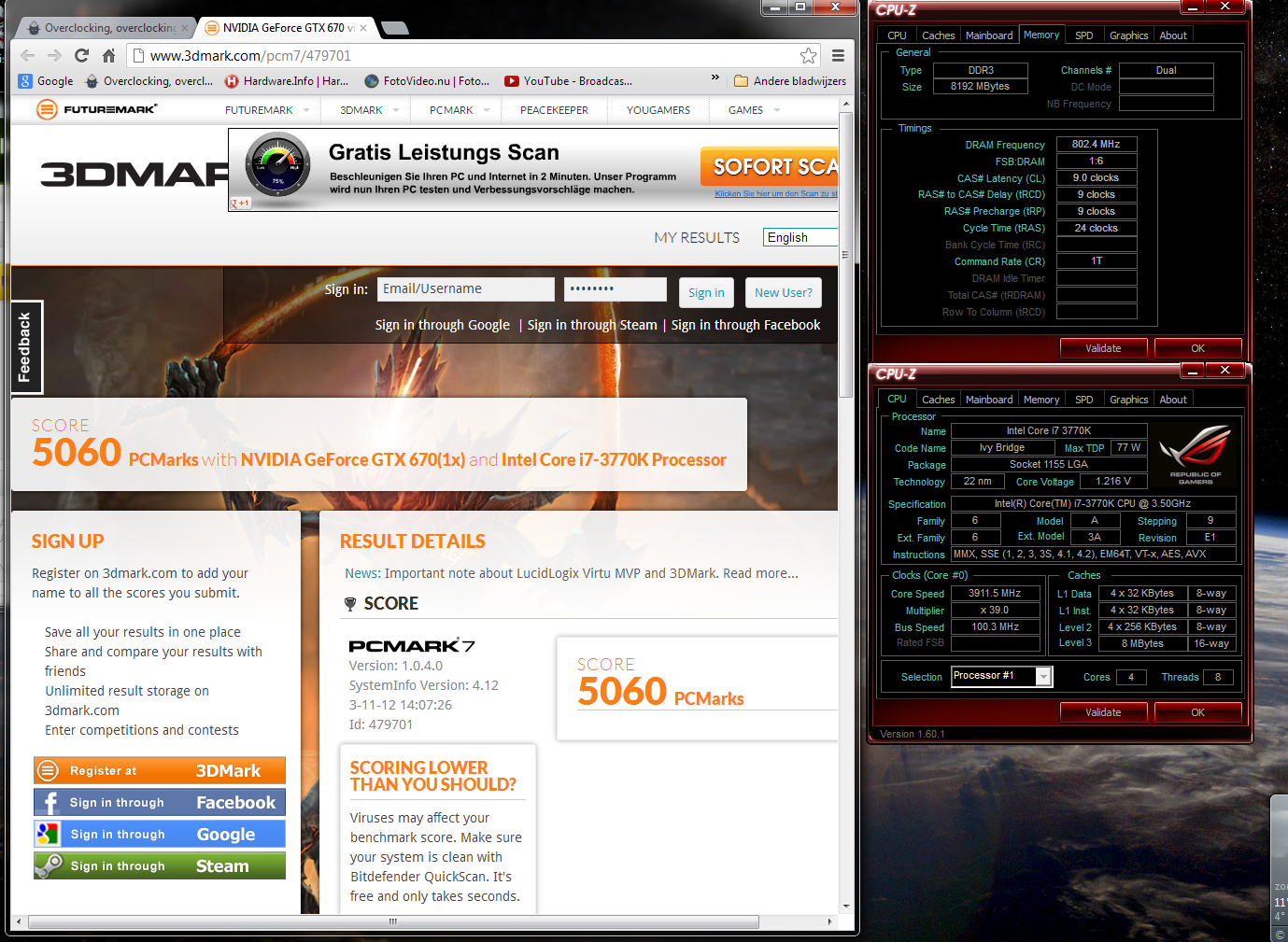1288x942 pixels.
Task: Expand the PCMARK nav dropdown
Action: point(487,110)
